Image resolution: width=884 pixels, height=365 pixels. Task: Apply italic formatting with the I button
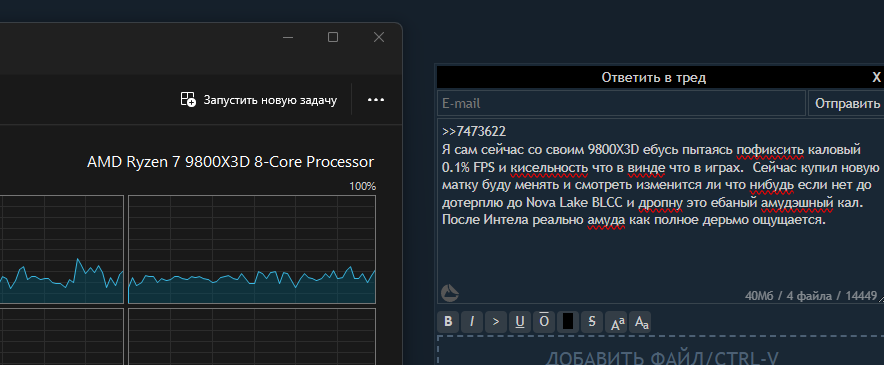[x=472, y=322]
